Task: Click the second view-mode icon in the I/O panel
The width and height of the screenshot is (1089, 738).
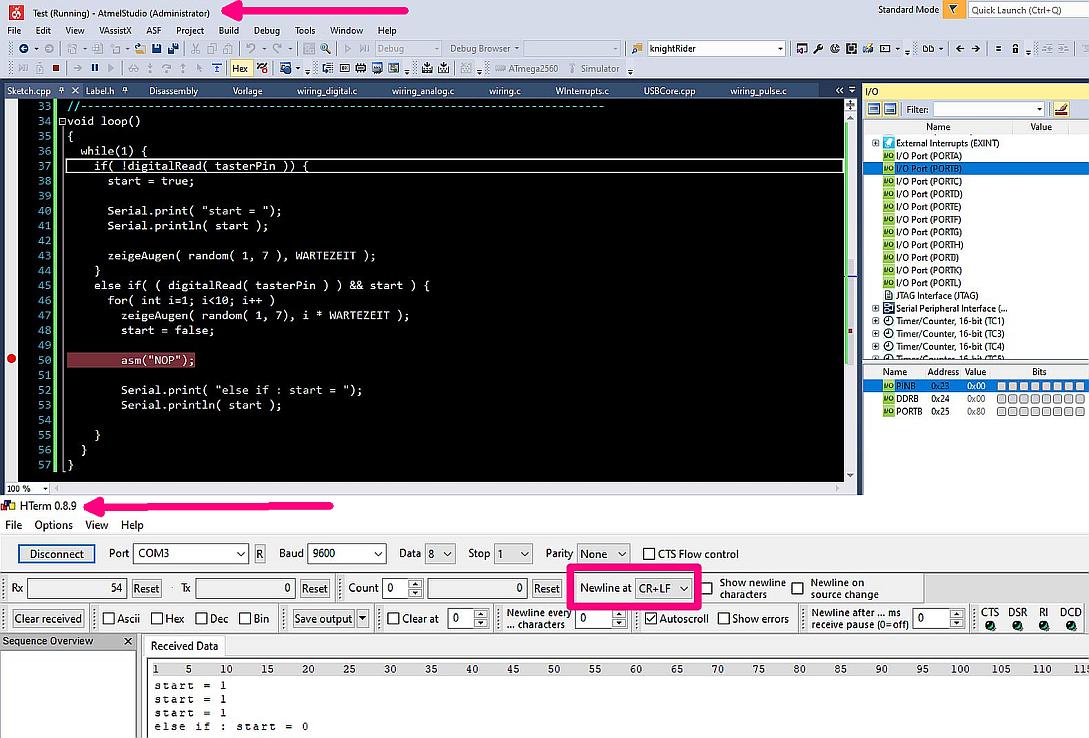Action: click(x=890, y=109)
